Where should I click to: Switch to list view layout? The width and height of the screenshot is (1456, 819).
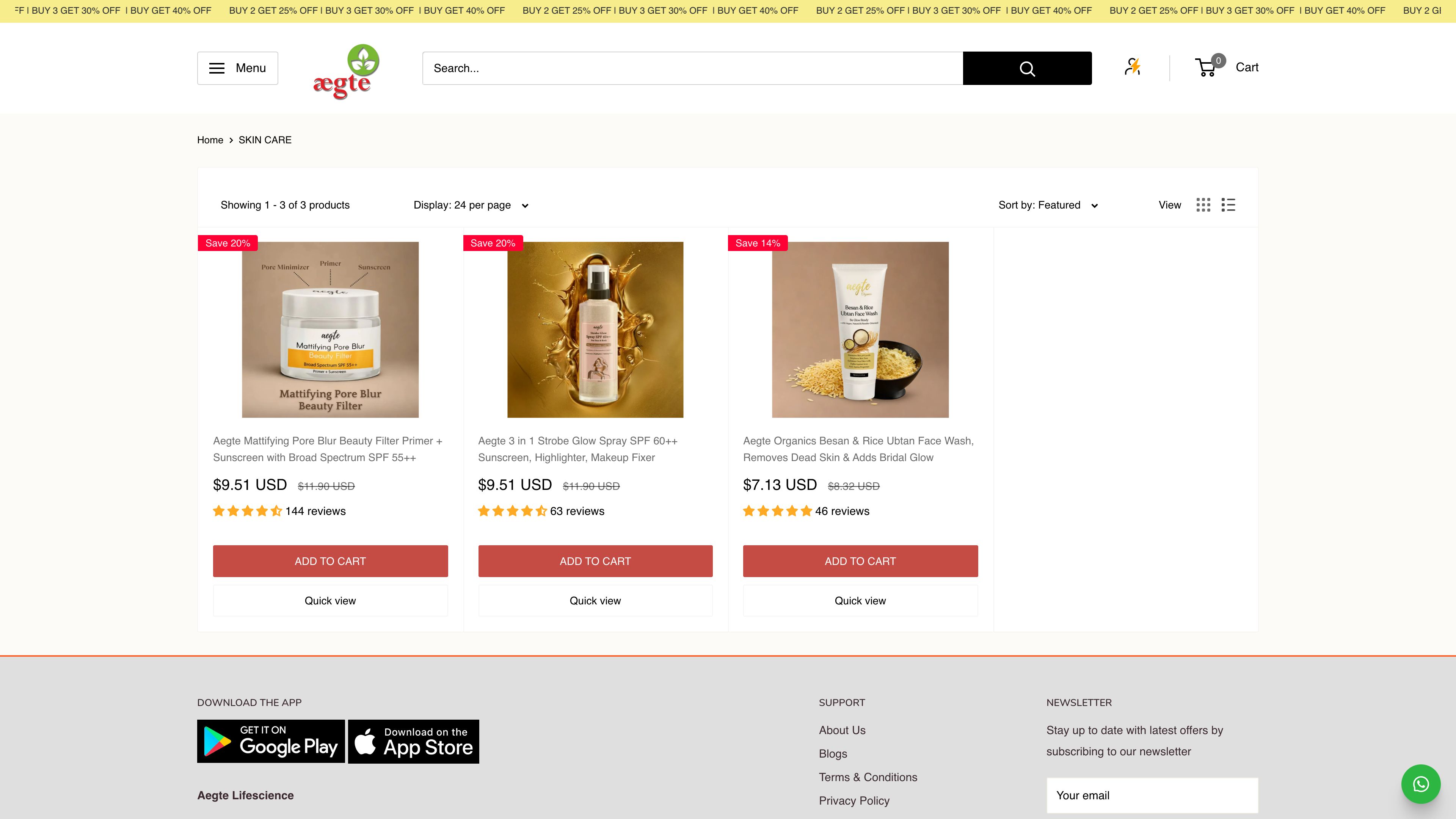[1228, 205]
